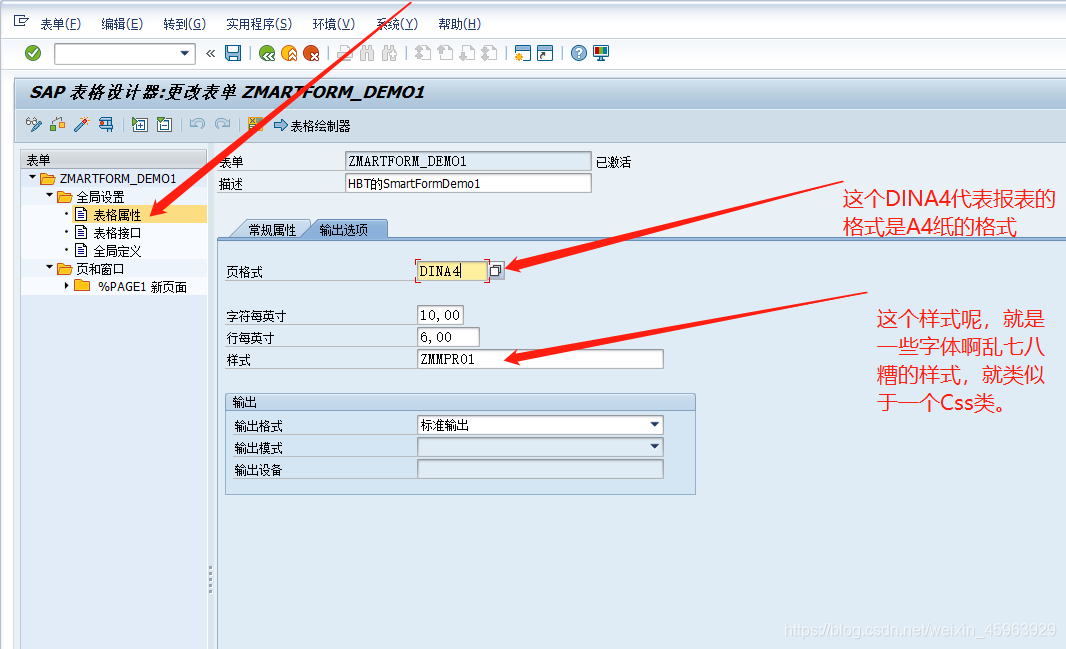Click the Check structure icon
Image resolution: width=1066 pixels, height=649 pixels.
tap(58, 124)
